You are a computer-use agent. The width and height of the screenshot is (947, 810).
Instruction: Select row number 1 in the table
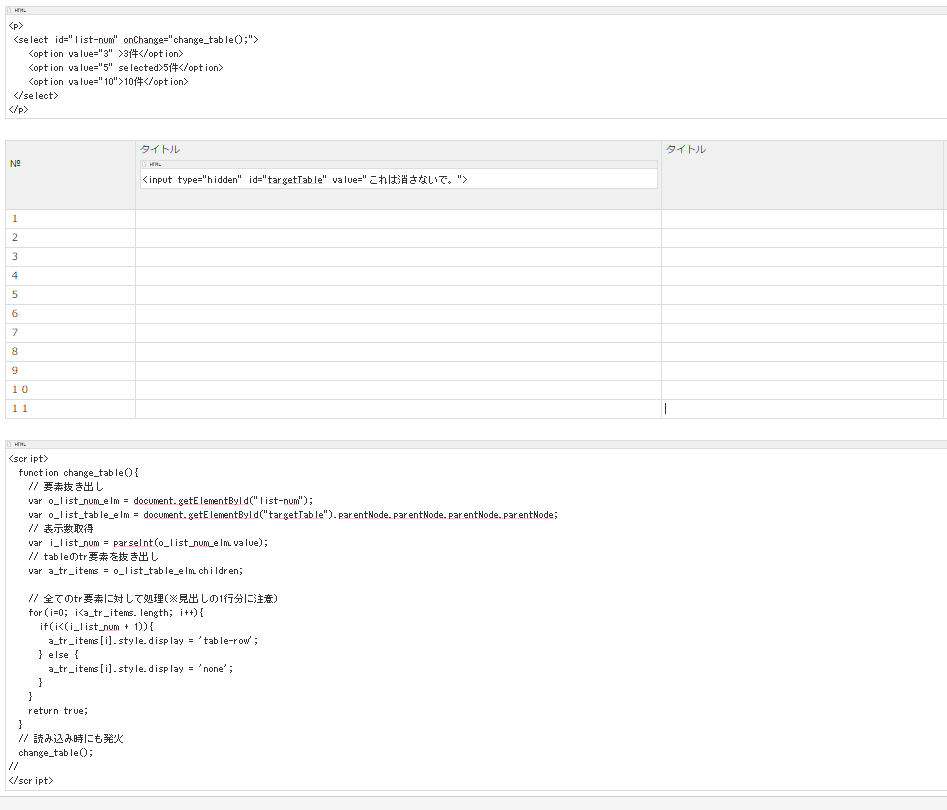pyautogui.click(x=14, y=218)
